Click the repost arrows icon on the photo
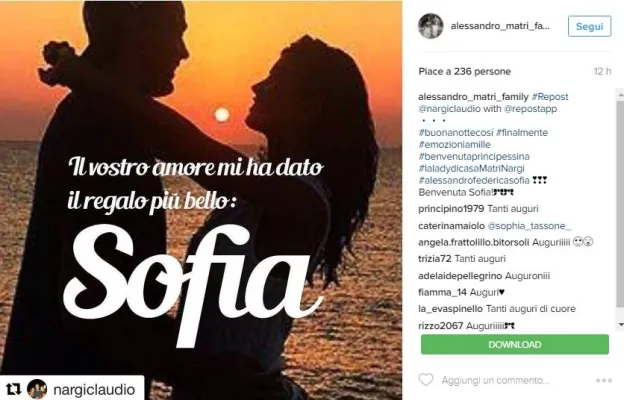 (13, 389)
